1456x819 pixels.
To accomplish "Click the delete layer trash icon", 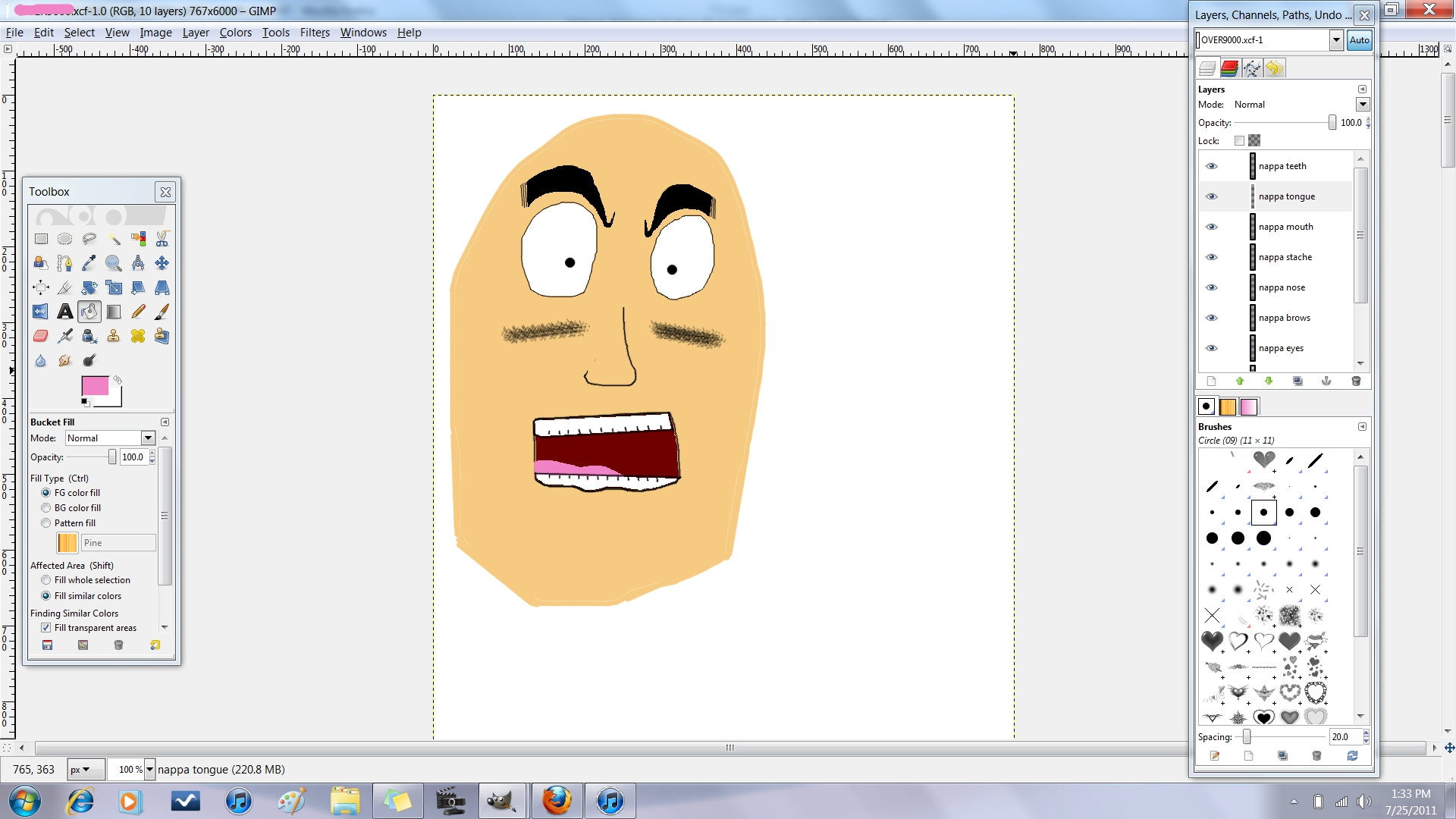I will pyautogui.click(x=1356, y=381).
